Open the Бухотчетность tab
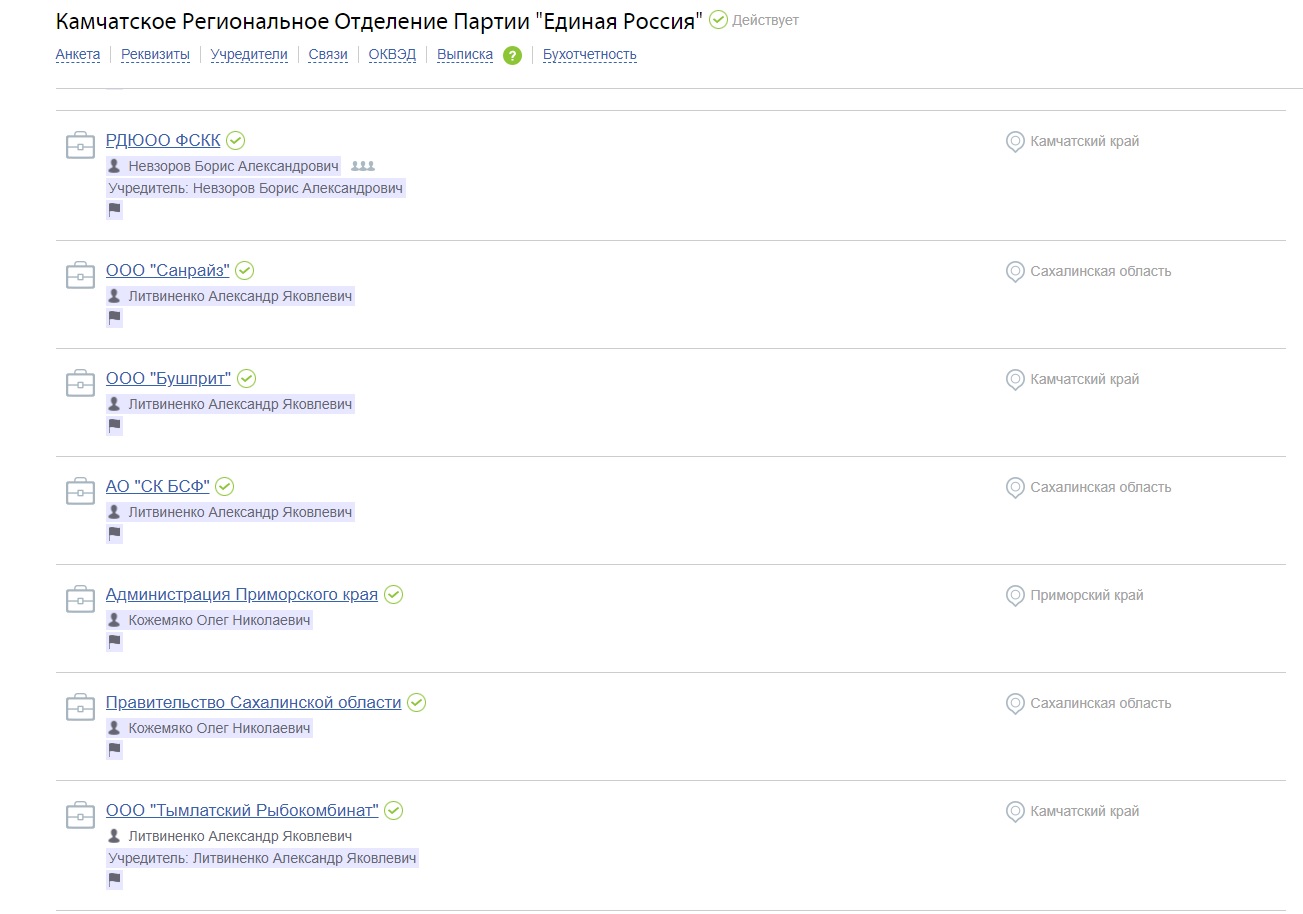The width and height of the screenshot is (1303, 914). click(589, 55)
